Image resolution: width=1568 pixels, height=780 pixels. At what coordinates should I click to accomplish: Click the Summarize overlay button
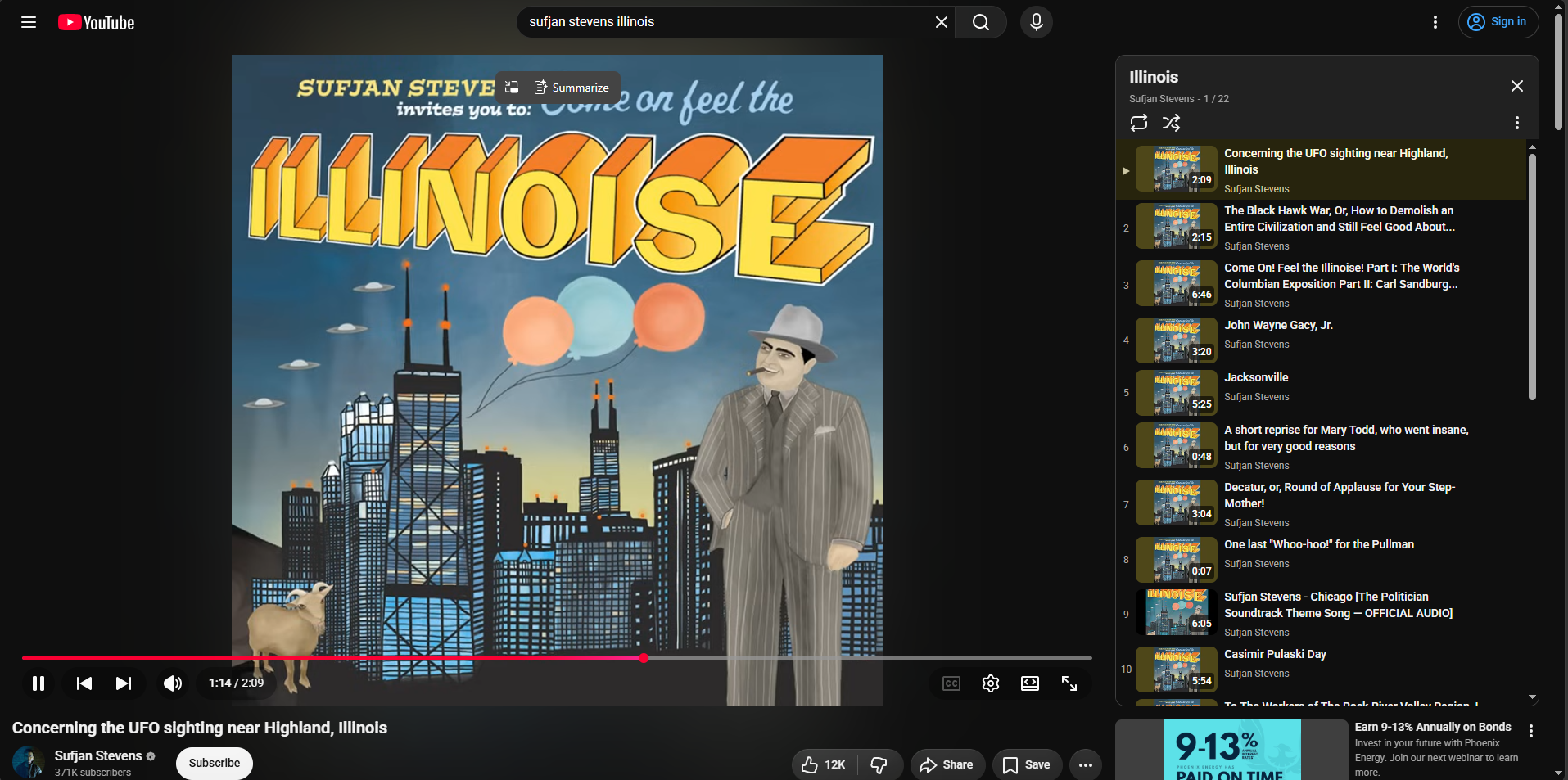[x=572, y=88]
